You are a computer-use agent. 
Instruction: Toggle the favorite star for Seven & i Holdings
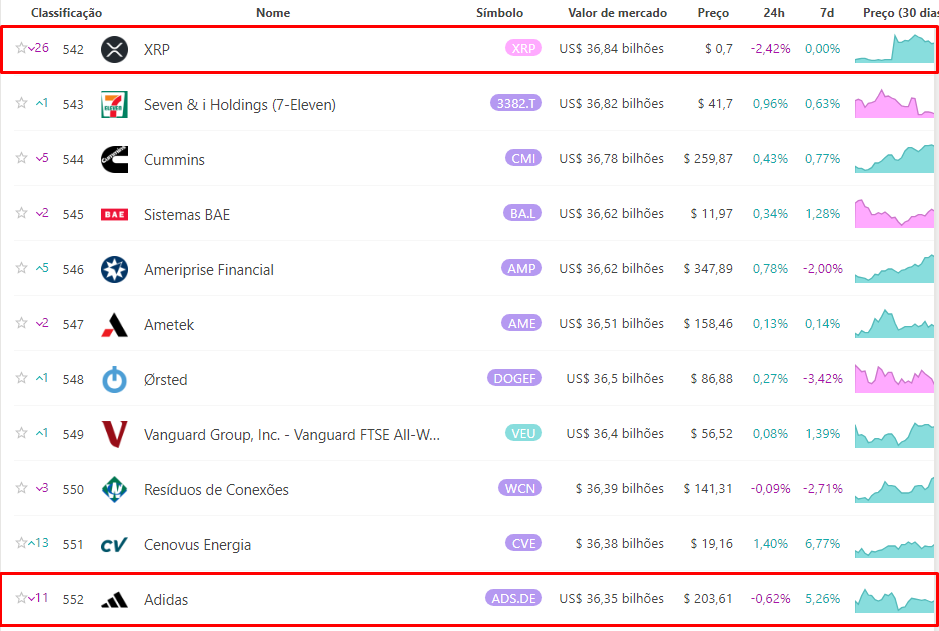(21, 103)
